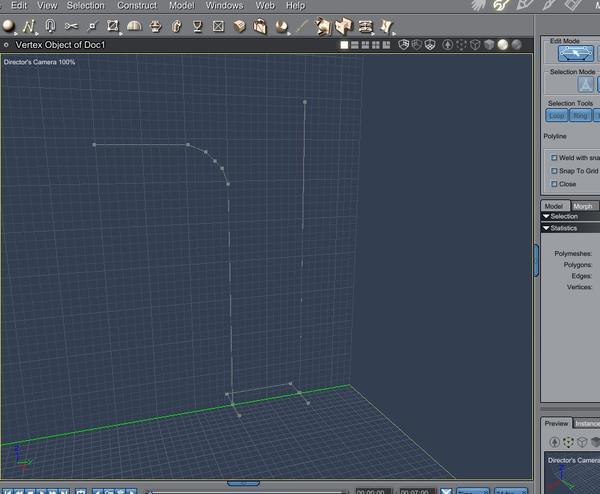Open the Model menu
The width and height of the screenshot is (600, 494).
[x=182, y=5]
